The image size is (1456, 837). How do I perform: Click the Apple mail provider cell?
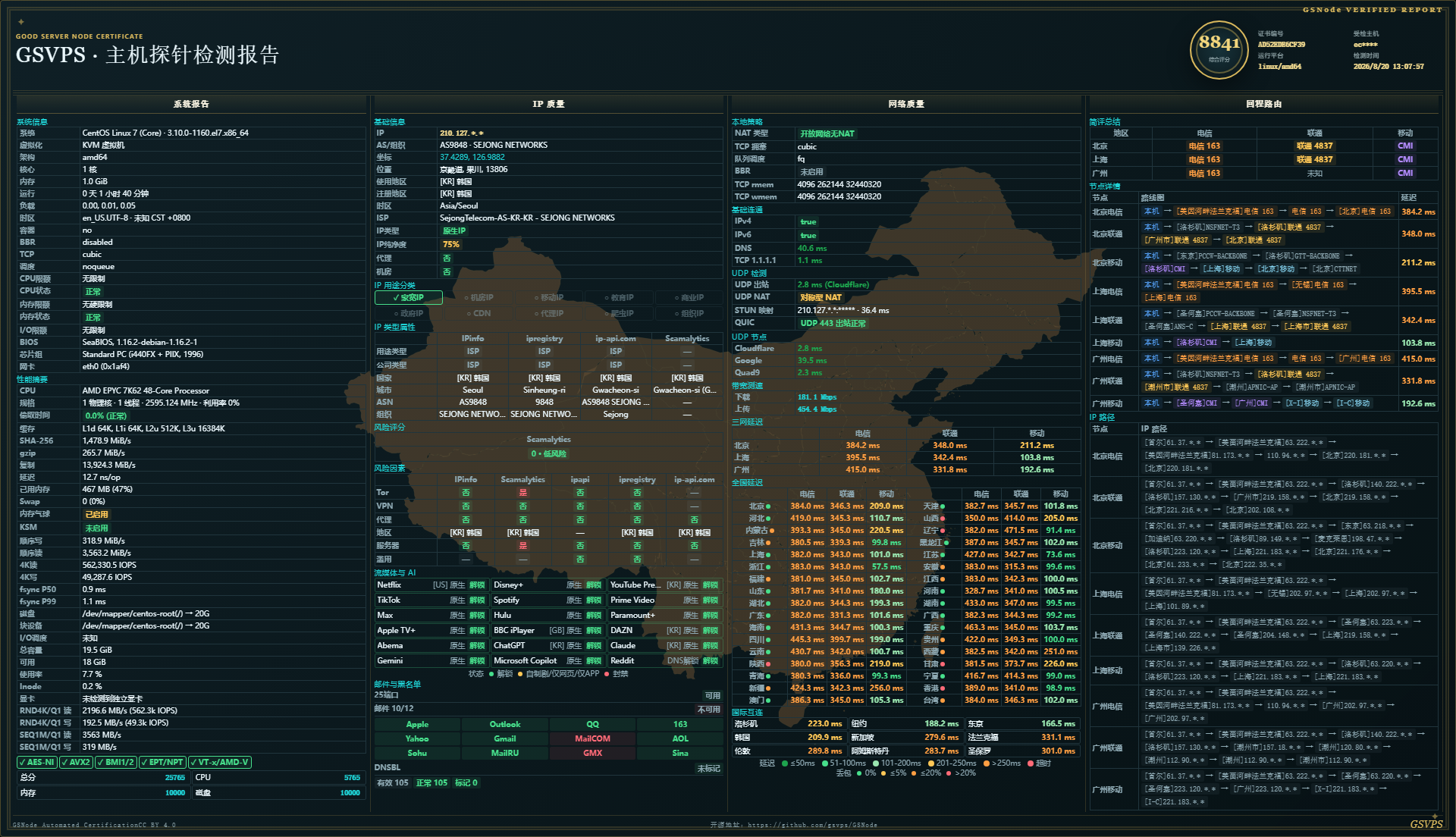417,725
